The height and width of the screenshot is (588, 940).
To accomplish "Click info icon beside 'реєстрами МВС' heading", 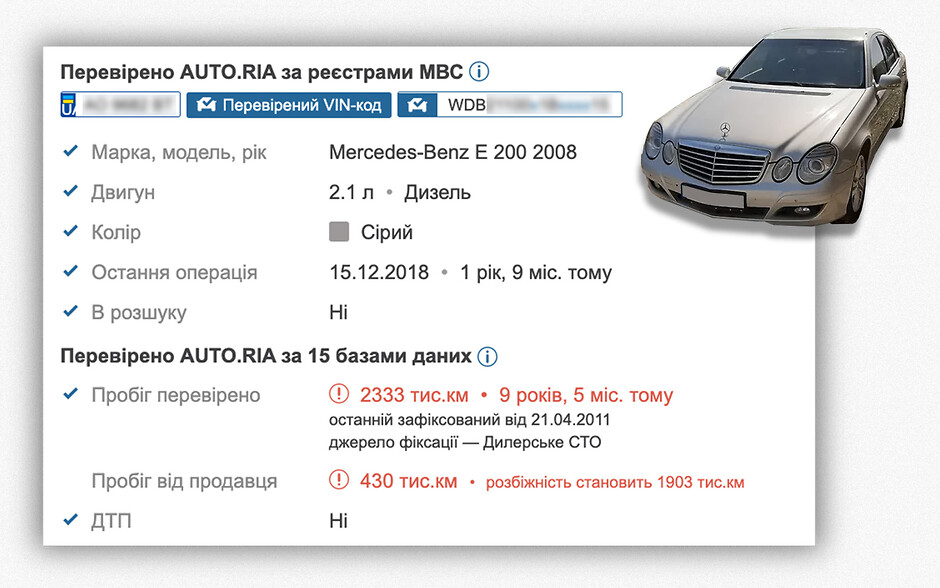I will [x=480, y=72].
